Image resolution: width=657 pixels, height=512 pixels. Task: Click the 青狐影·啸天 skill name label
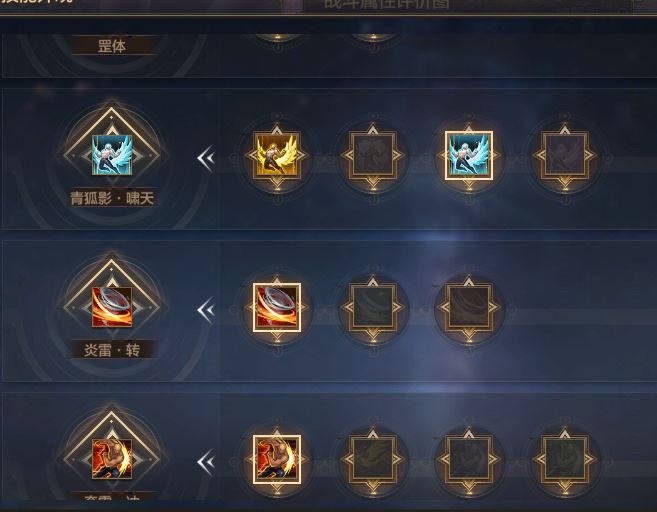(x=112, y=198)
